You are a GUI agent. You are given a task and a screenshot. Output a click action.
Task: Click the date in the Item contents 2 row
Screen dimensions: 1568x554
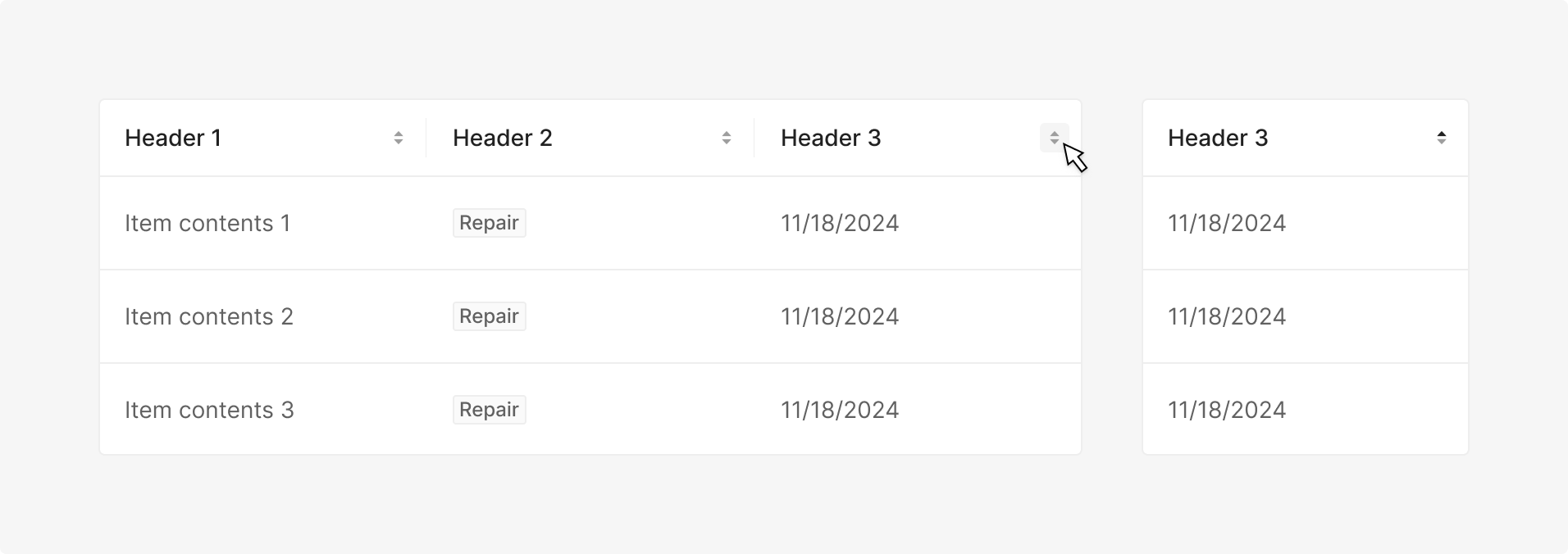click(x=840, y=316)
